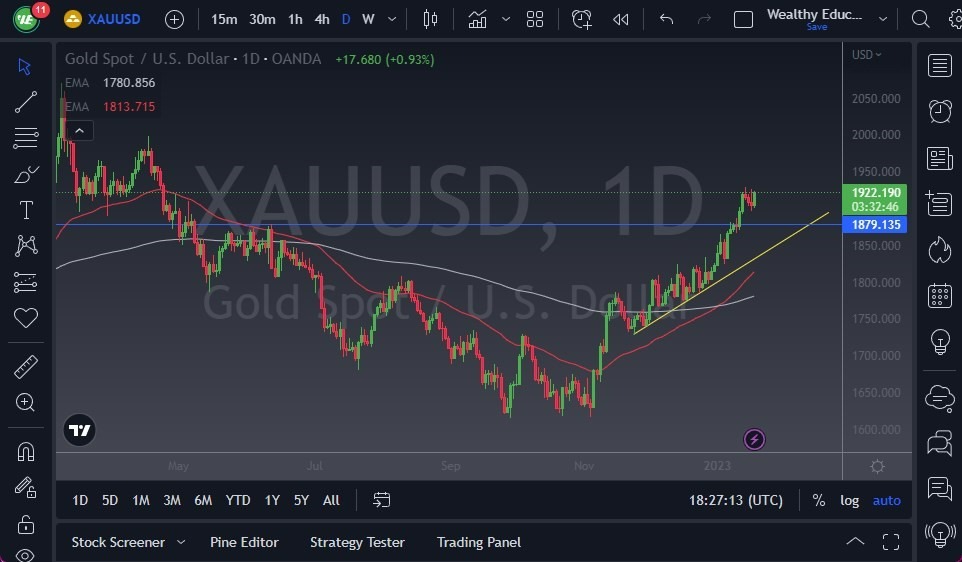Click the XAUUSD symbol name
962x562 pixels.
(x=114, y=19)
